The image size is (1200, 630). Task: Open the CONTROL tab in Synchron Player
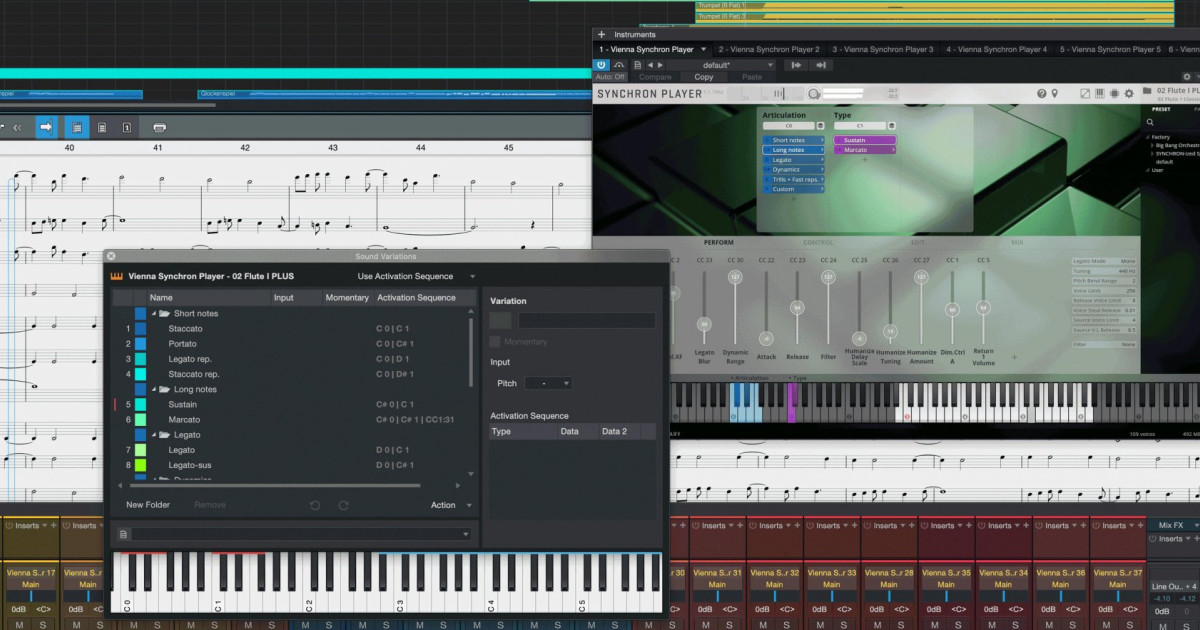pyautogui.click(x=818, y=242)
